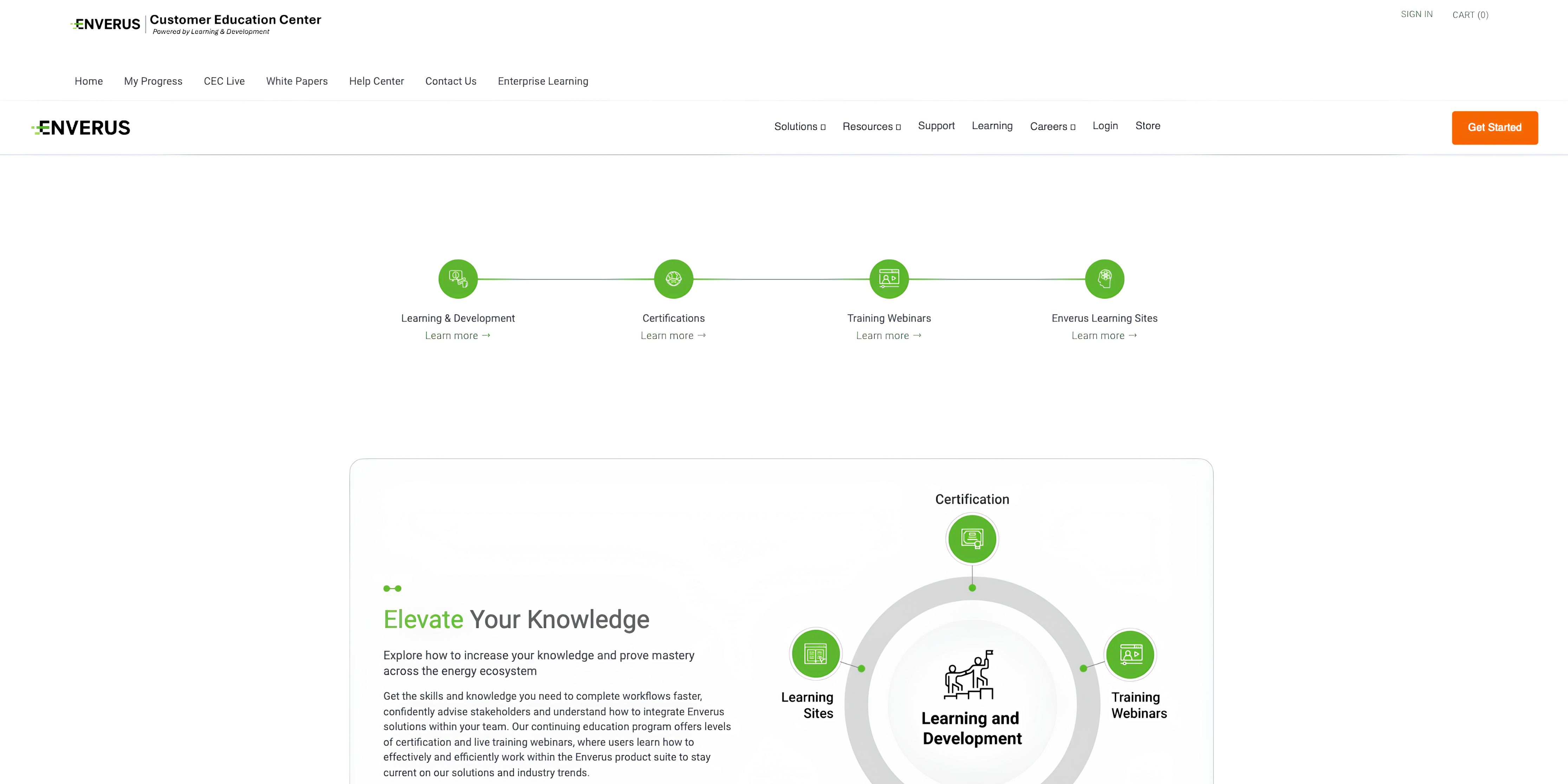This screenshot has width=1568, height=784.
Task: Click the Training Webinars step label
Action: pyautogui.click(x=889, y=318)
